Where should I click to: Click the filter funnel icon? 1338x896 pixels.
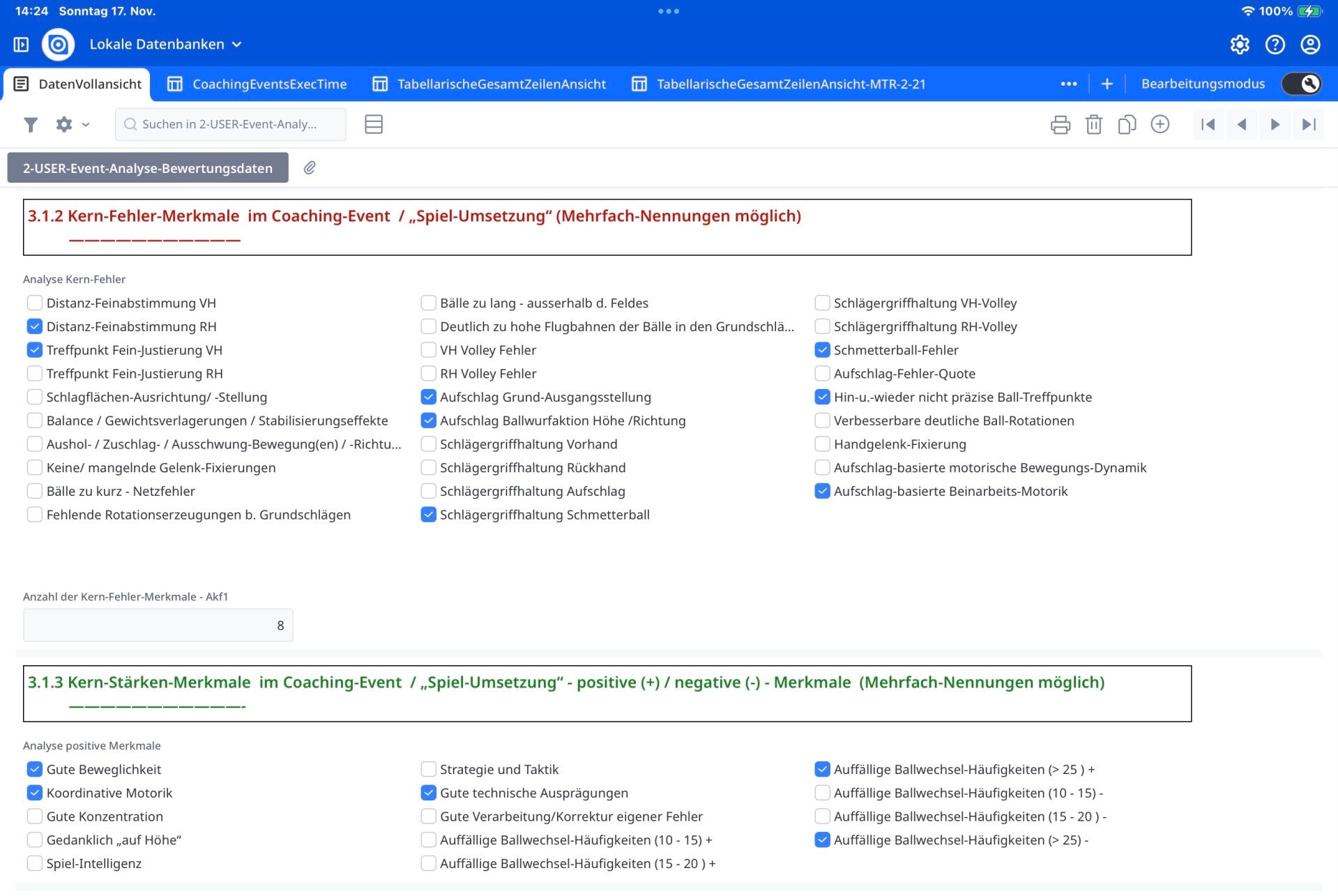coord(31,125)
